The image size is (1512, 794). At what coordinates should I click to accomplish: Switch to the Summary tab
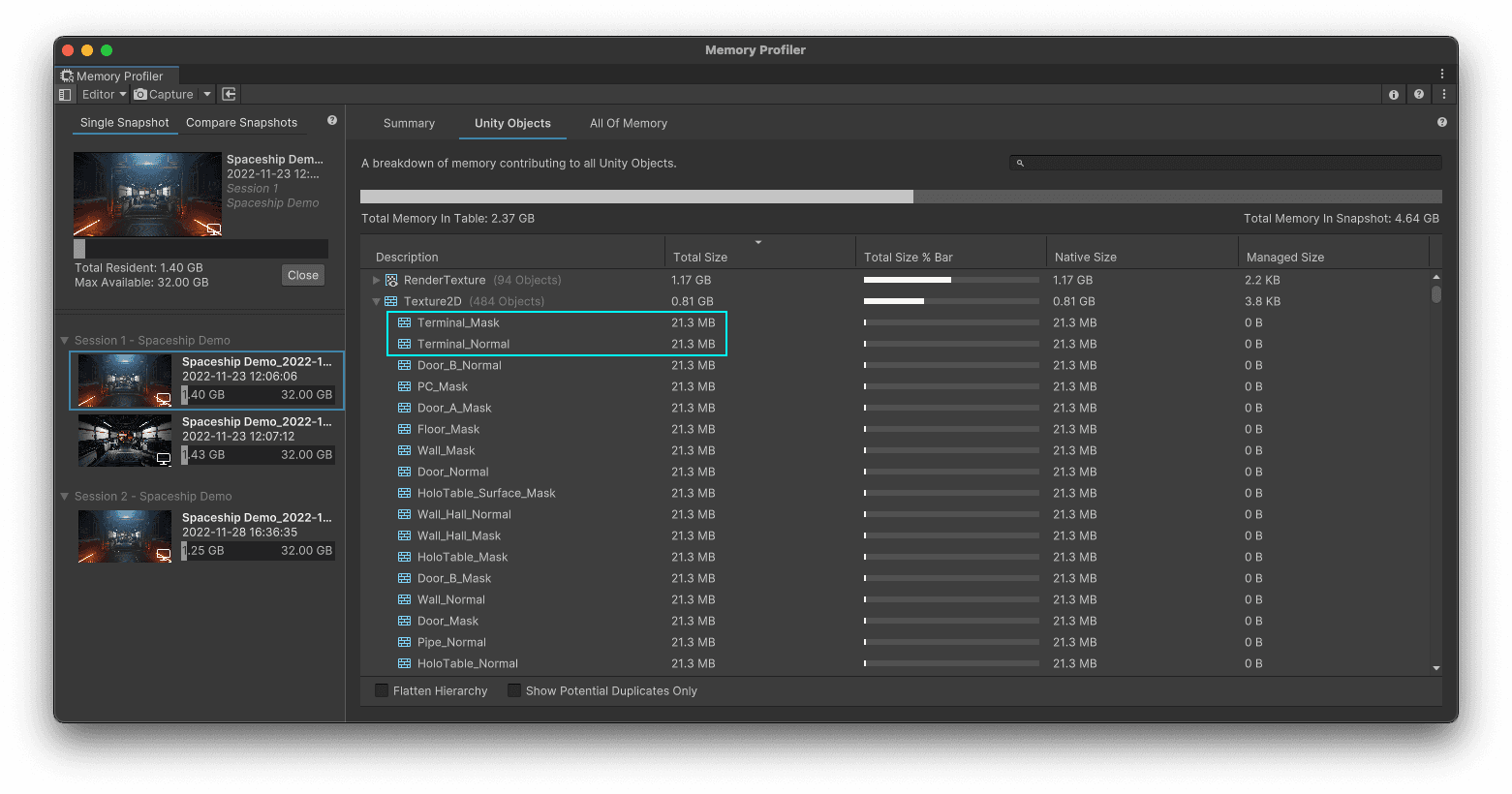(x=409, y=123)
